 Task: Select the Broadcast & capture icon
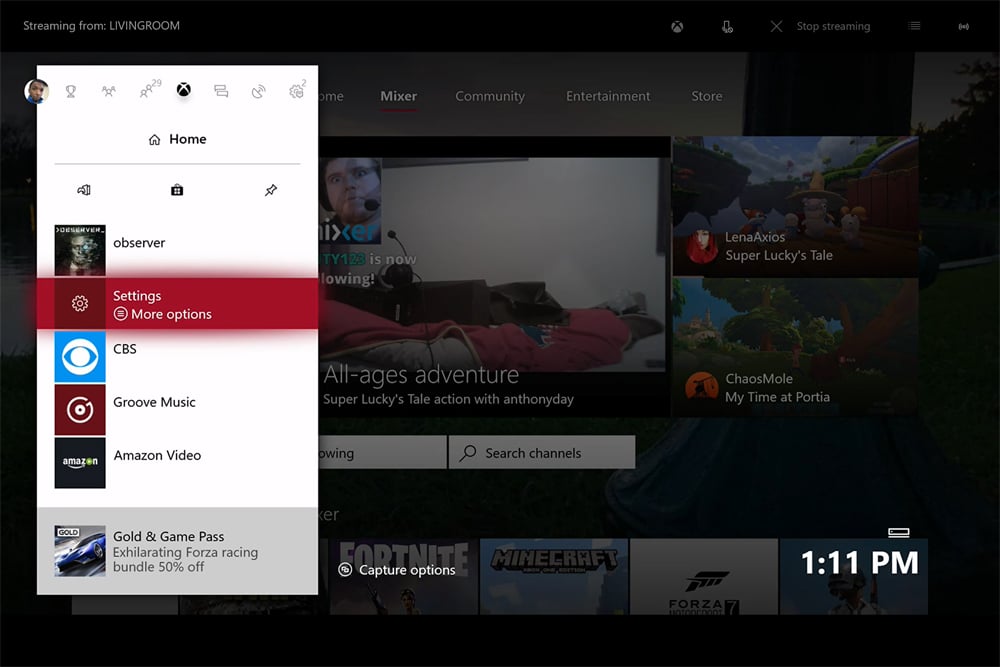[259, 91]
